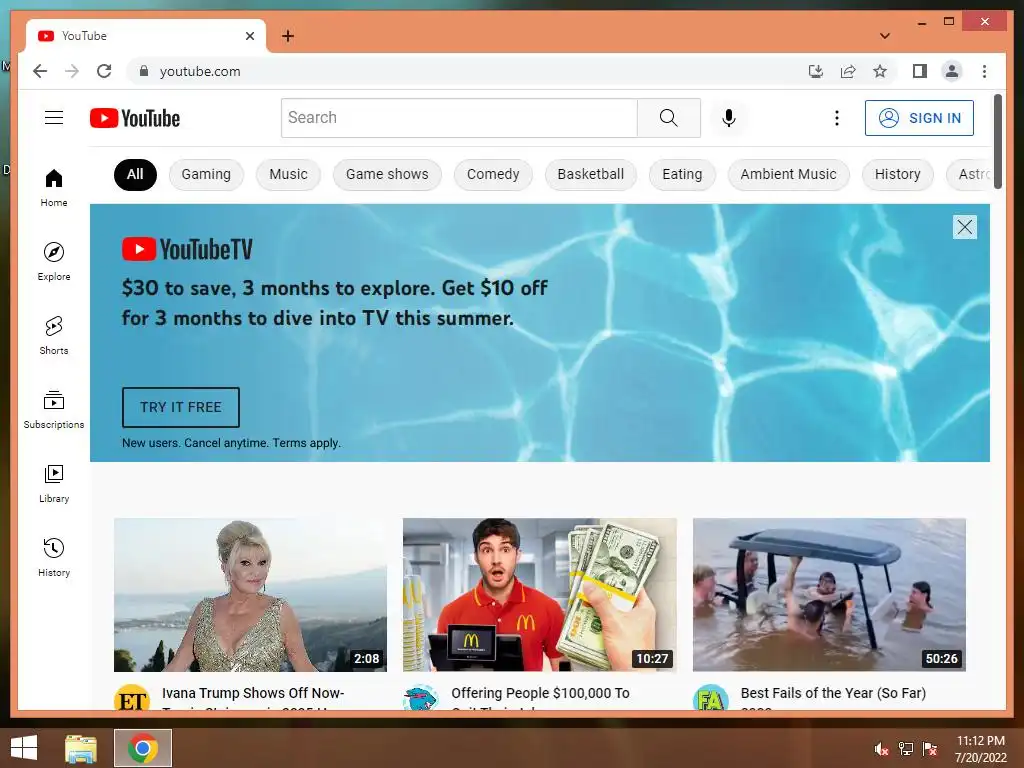1024x768 pixels.
Task: Open a new tab with plus button
Action: click(288, 36)
